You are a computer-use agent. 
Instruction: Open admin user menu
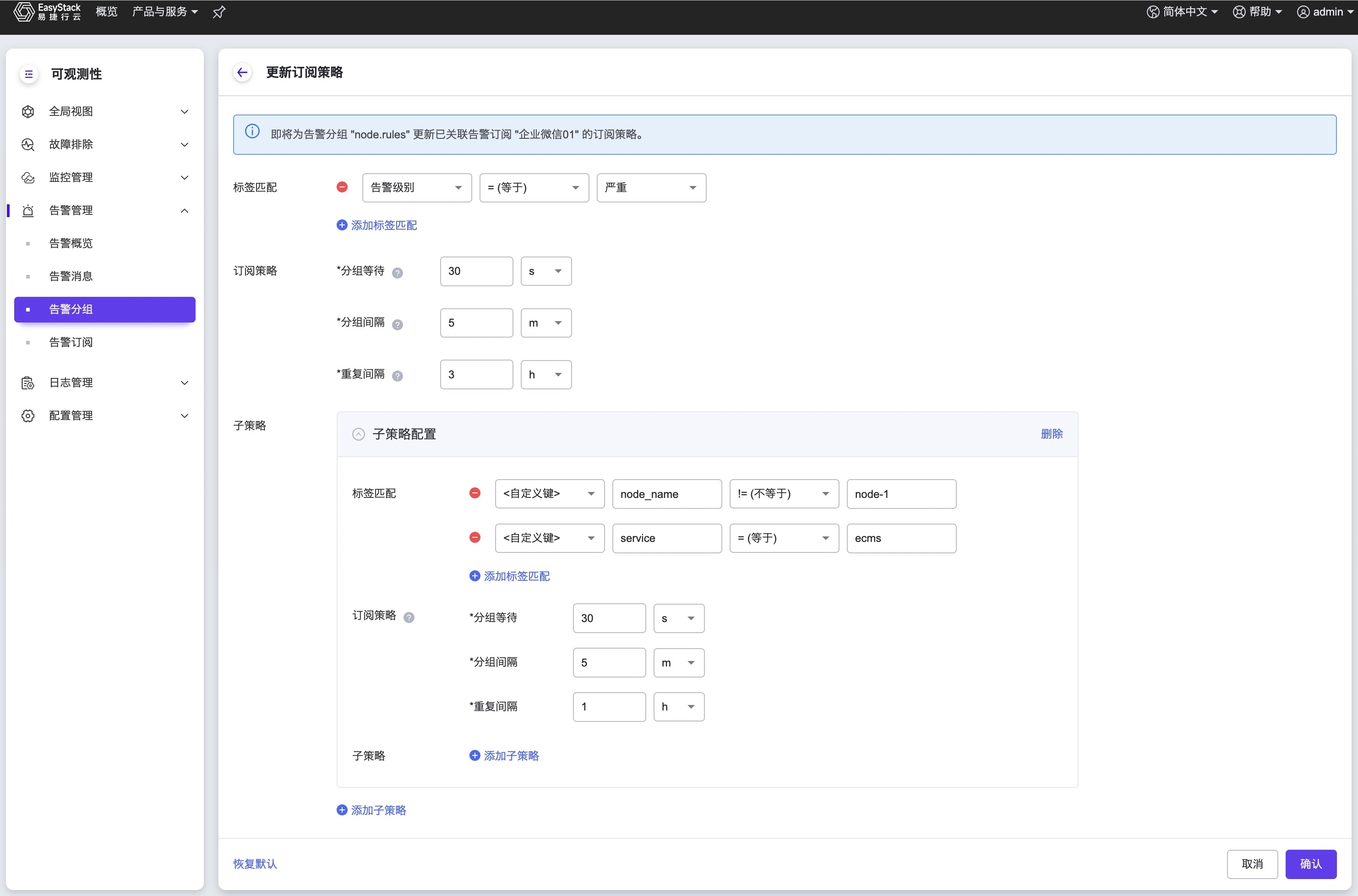tap(1325, 11)
